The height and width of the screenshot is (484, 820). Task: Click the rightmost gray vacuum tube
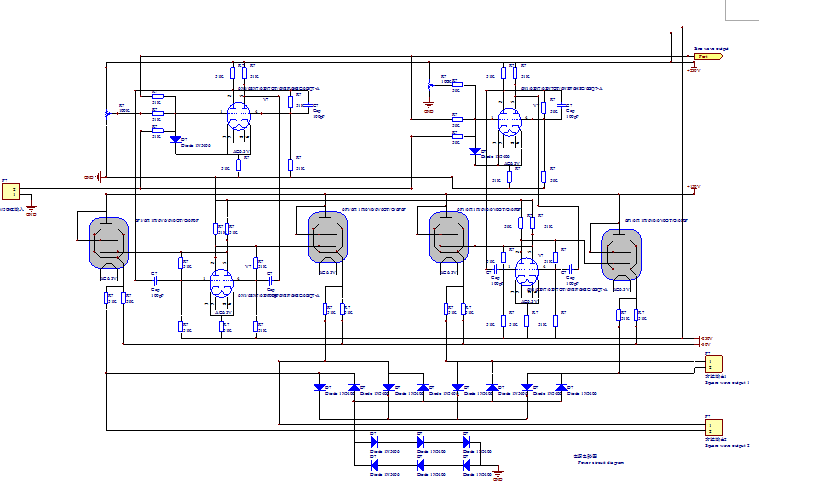[620, 253]
